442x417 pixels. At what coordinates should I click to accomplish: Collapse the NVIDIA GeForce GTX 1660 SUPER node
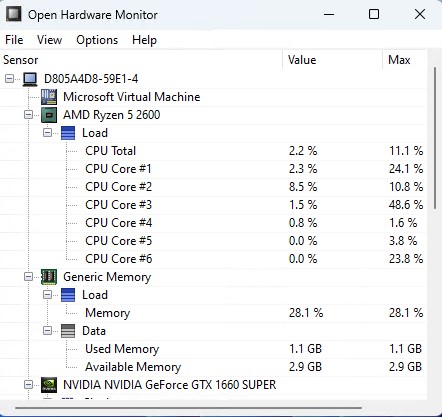coord(29,385)
